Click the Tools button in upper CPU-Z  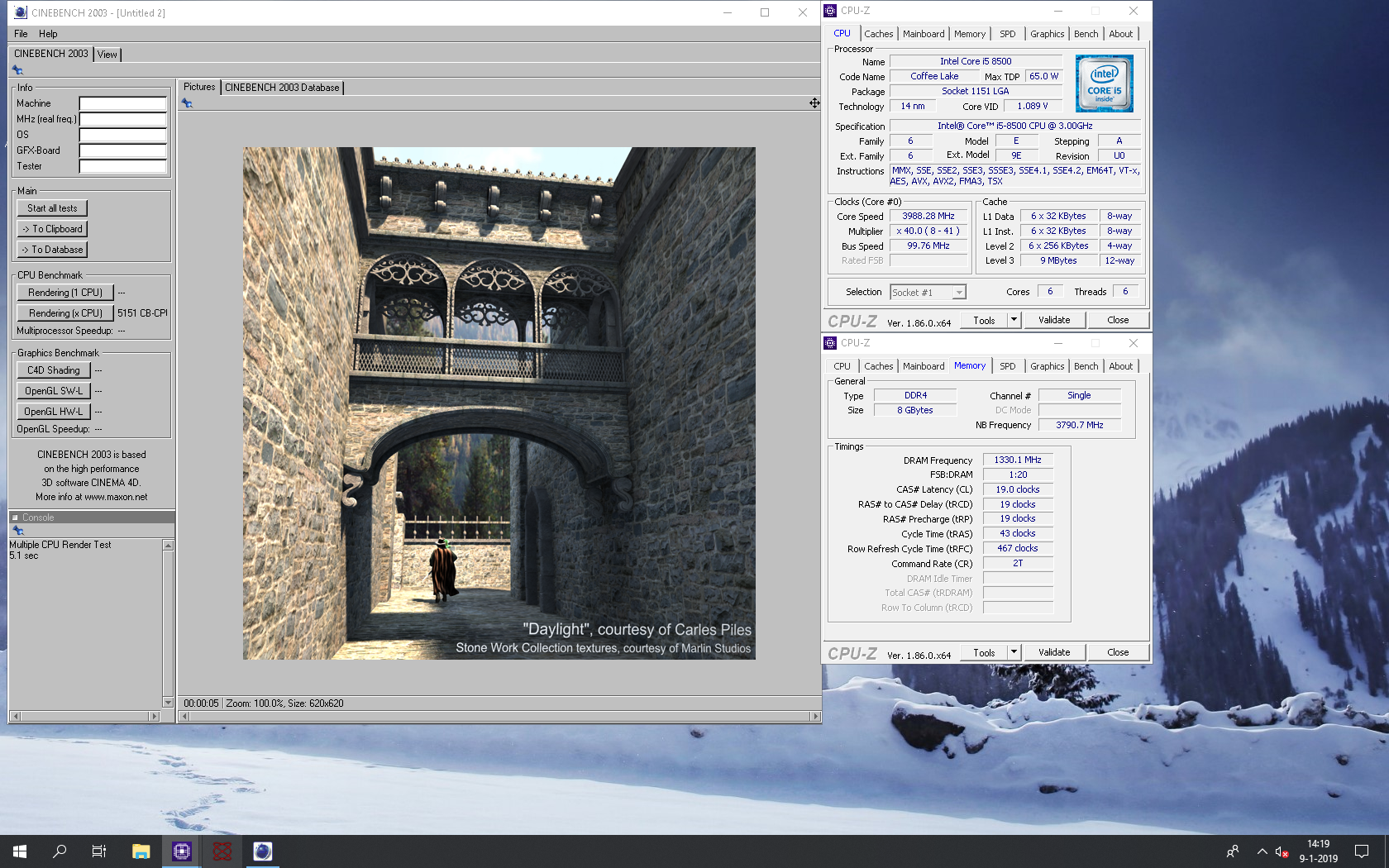point(984,320)
